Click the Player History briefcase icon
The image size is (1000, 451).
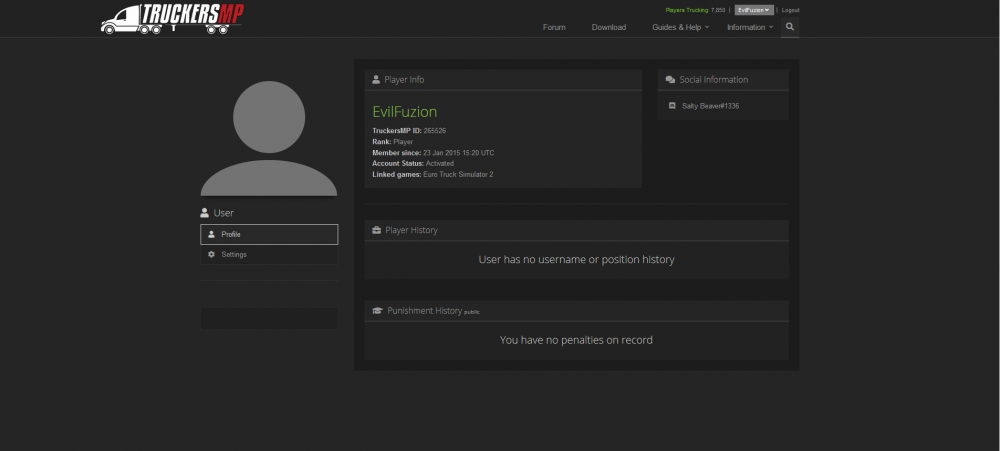tap(376, 230)
